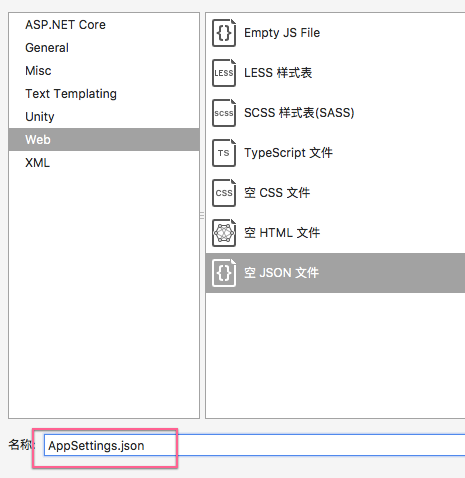
Task: Click the empty CSS file icon
Action: point(224,193)
